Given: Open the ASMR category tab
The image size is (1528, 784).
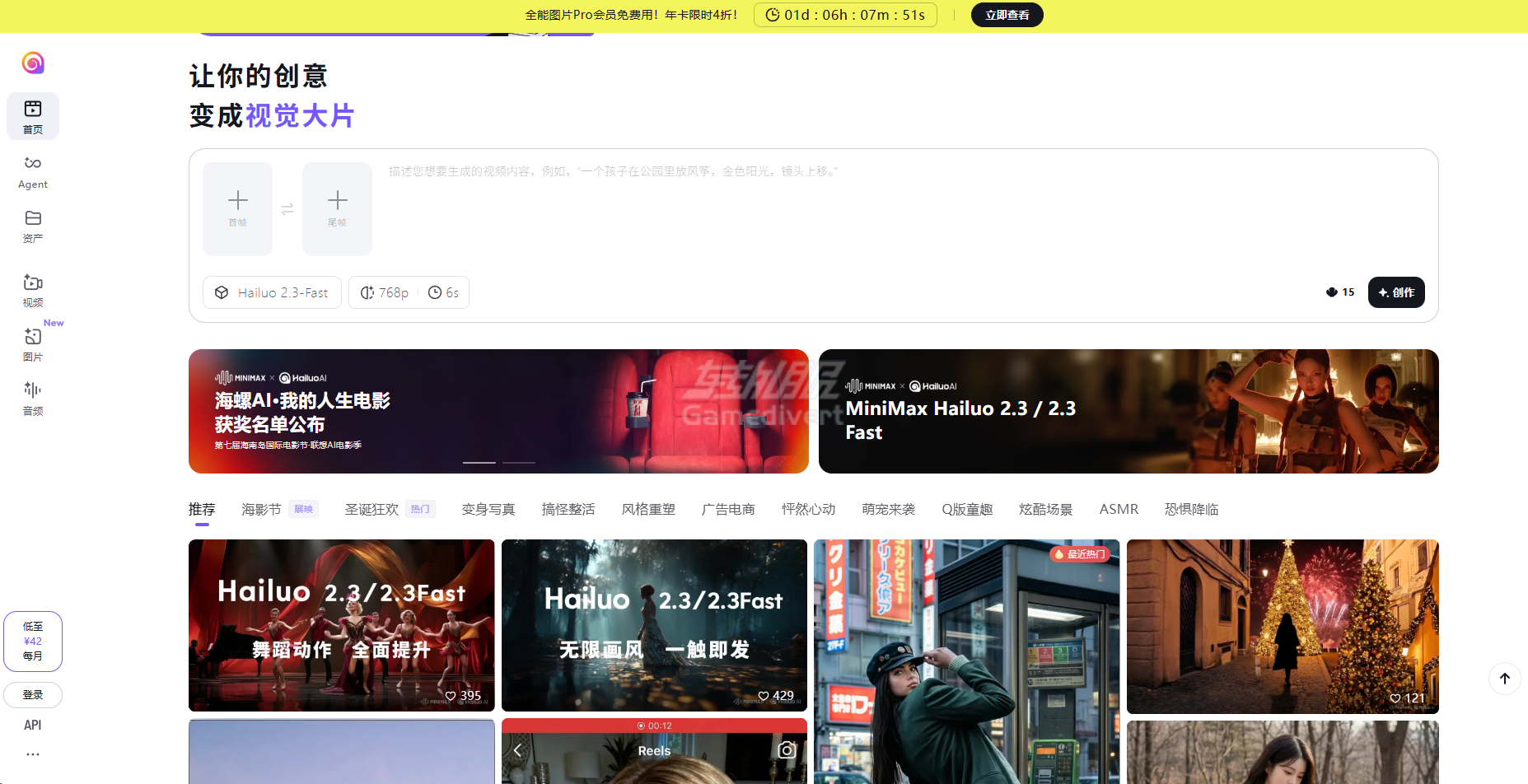Looking at the screenshot, I should pyautogui.click(x=1118, y=509).
